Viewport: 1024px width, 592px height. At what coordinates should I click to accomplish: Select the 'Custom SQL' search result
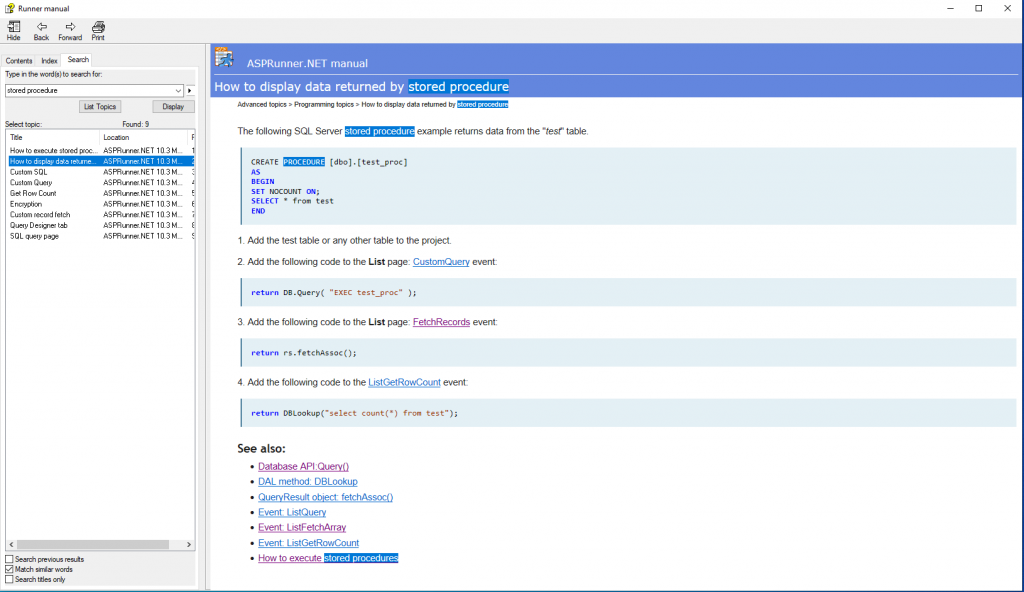(x=101, y=172)
